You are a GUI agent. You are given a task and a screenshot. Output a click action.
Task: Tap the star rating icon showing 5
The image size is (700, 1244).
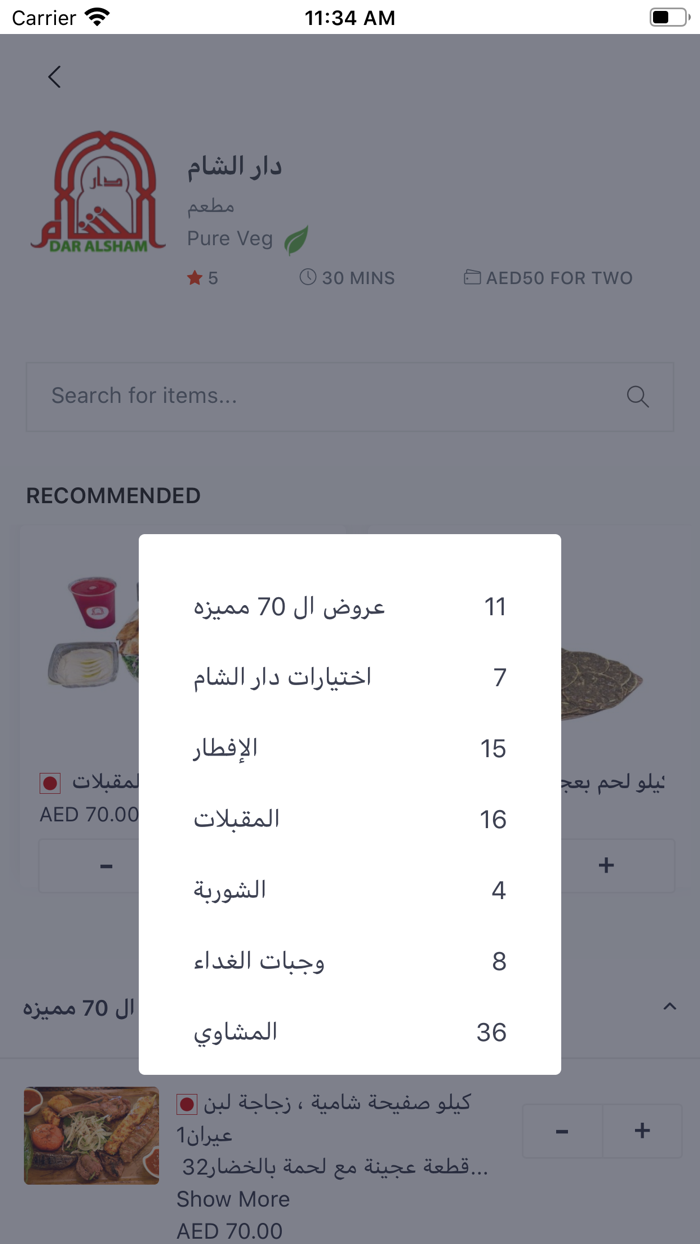(x=193, y=278)
